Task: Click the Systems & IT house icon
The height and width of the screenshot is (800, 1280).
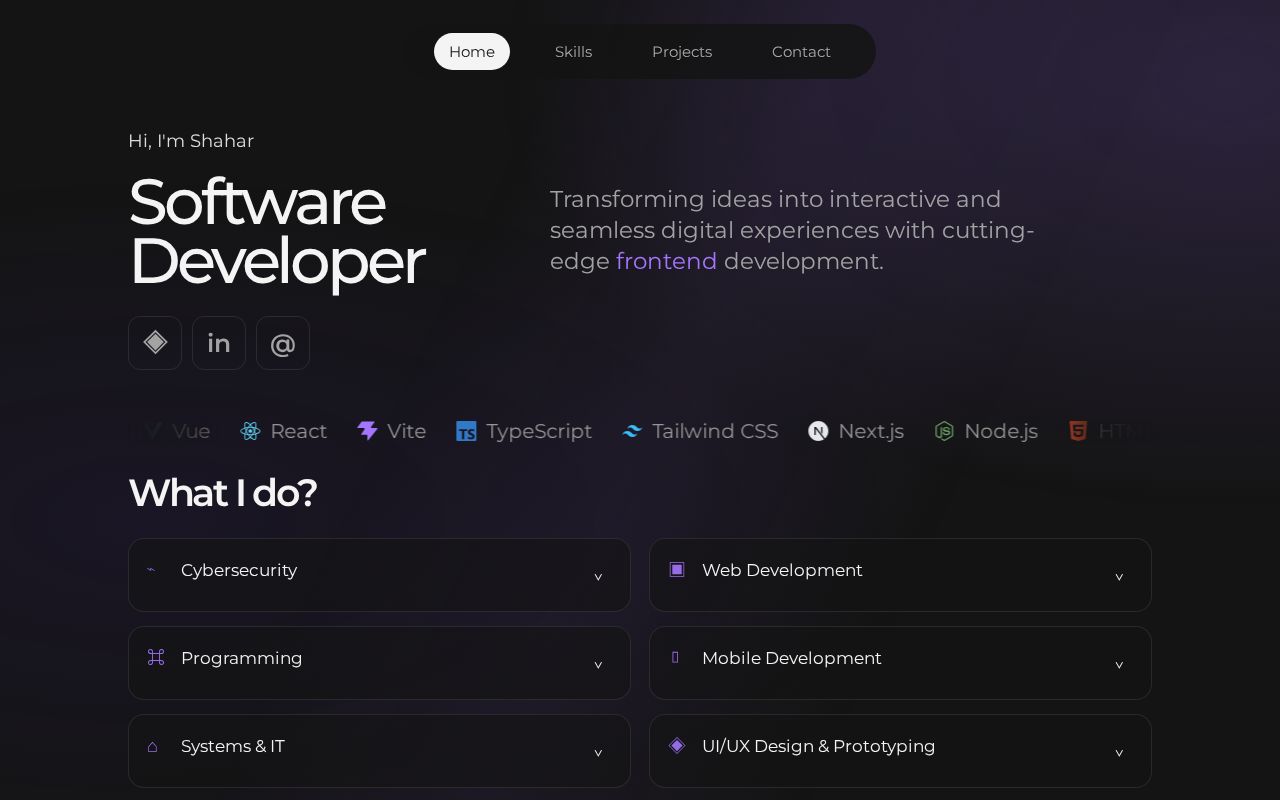Action: pos(153,746)
